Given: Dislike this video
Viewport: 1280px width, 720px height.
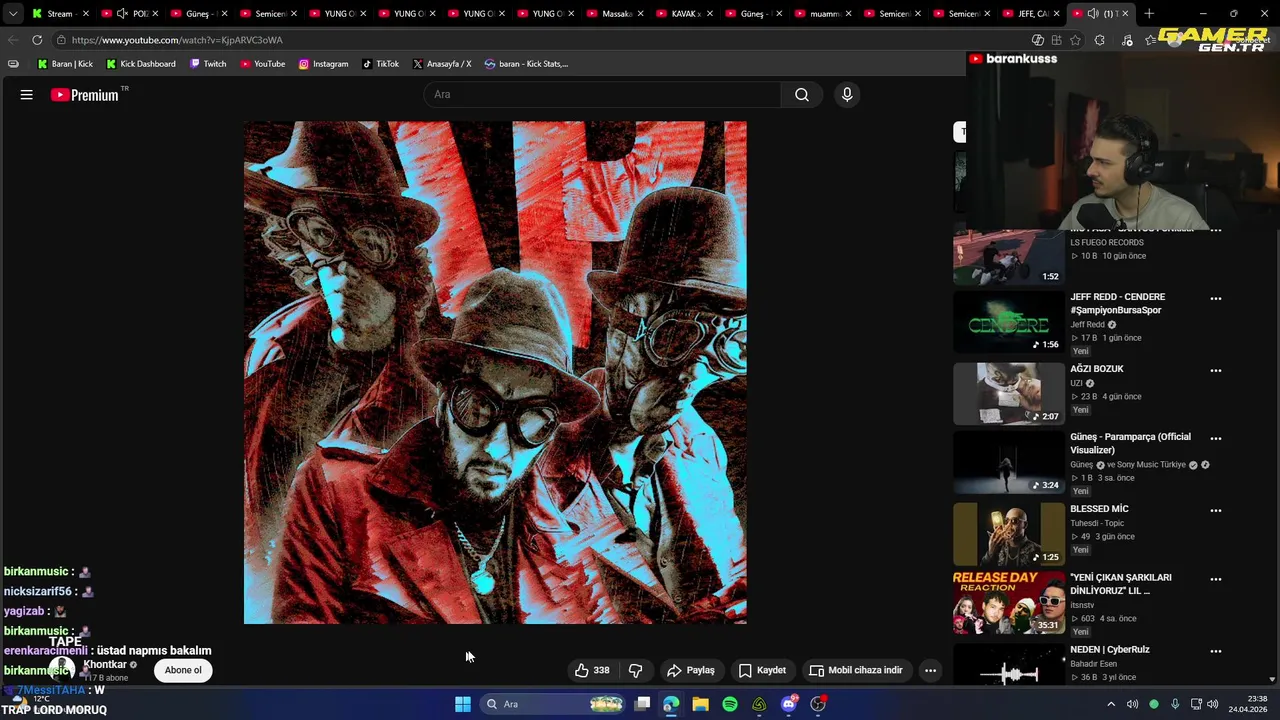Looking at the screenshot, I should [x=635, y=670].
